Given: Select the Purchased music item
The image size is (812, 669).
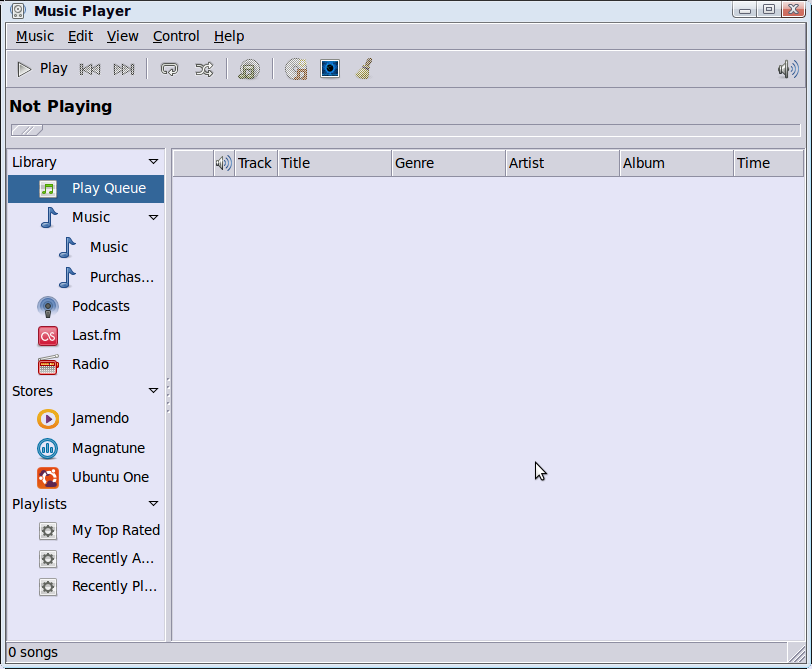Looking at the screenshot, I should tap(106, 277).
